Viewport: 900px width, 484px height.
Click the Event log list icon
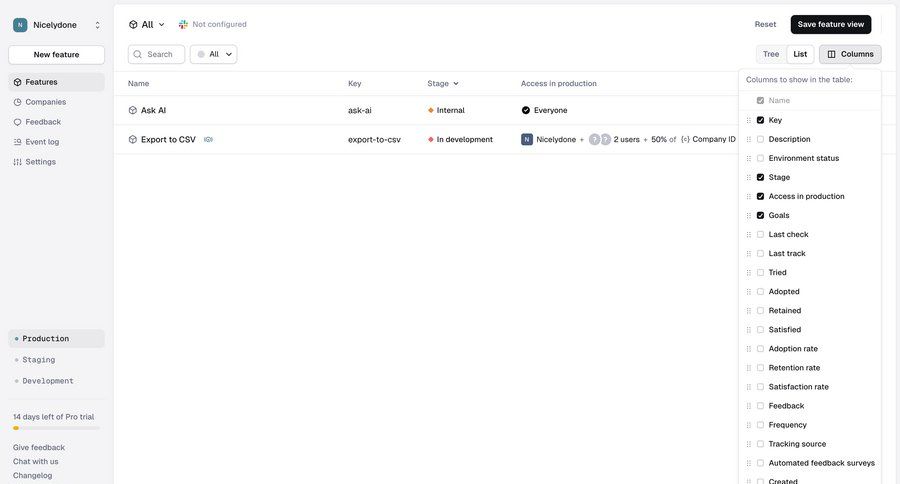click(17, 142)
